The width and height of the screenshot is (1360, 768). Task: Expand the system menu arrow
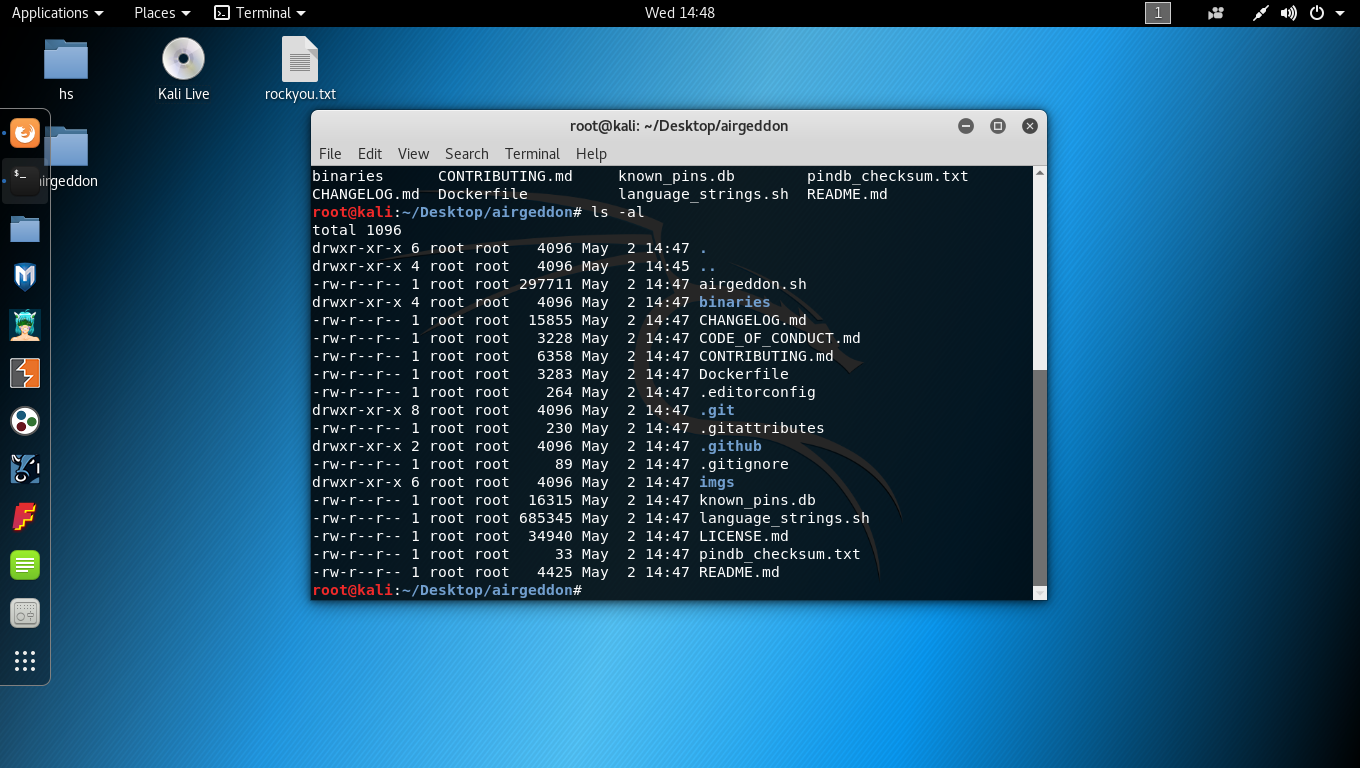pyautogui.click(x=1340, y=13)
